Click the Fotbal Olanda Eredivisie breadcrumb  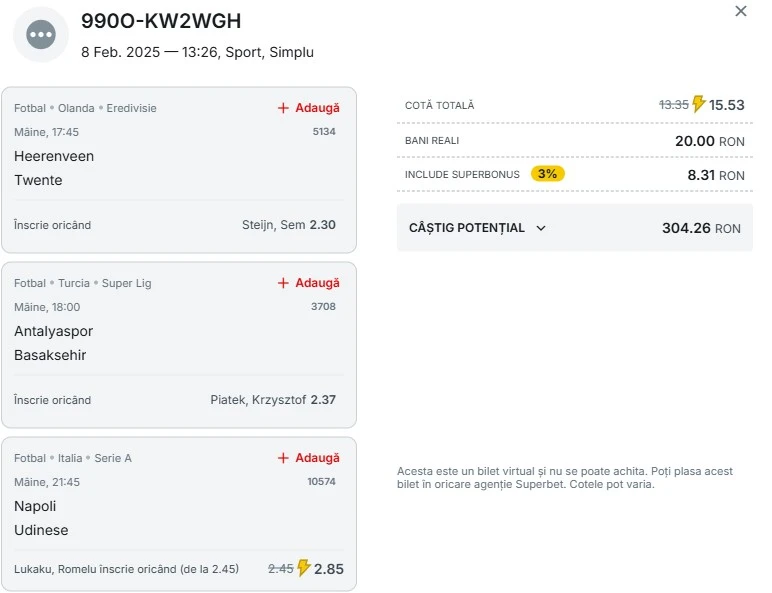(x=85, y=108)
